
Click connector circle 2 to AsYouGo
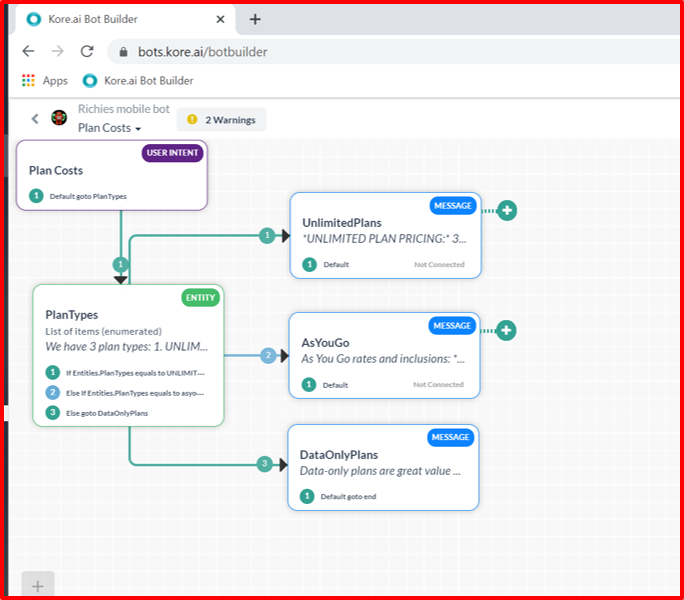coord(268,355)
